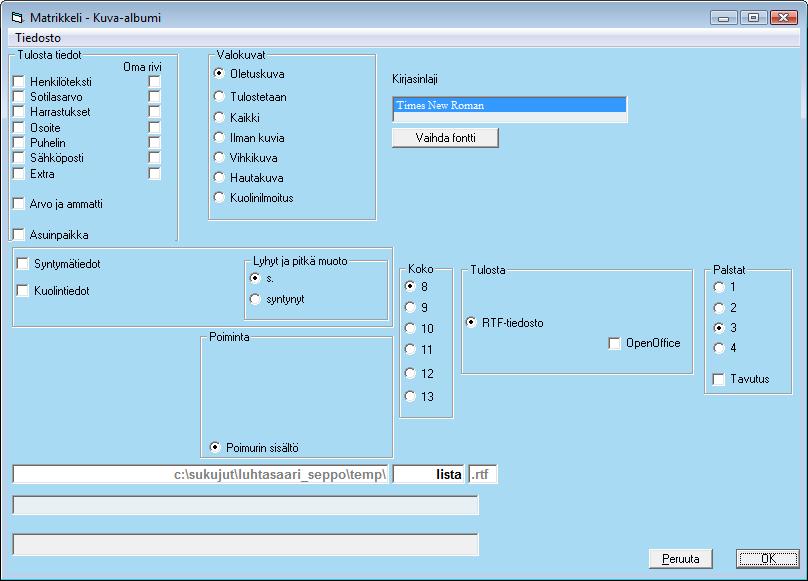Viewport: 808px width, 581px height.
Task: Set font size Koko to 13
Action: pyautogui.click(x=410, y=396)
